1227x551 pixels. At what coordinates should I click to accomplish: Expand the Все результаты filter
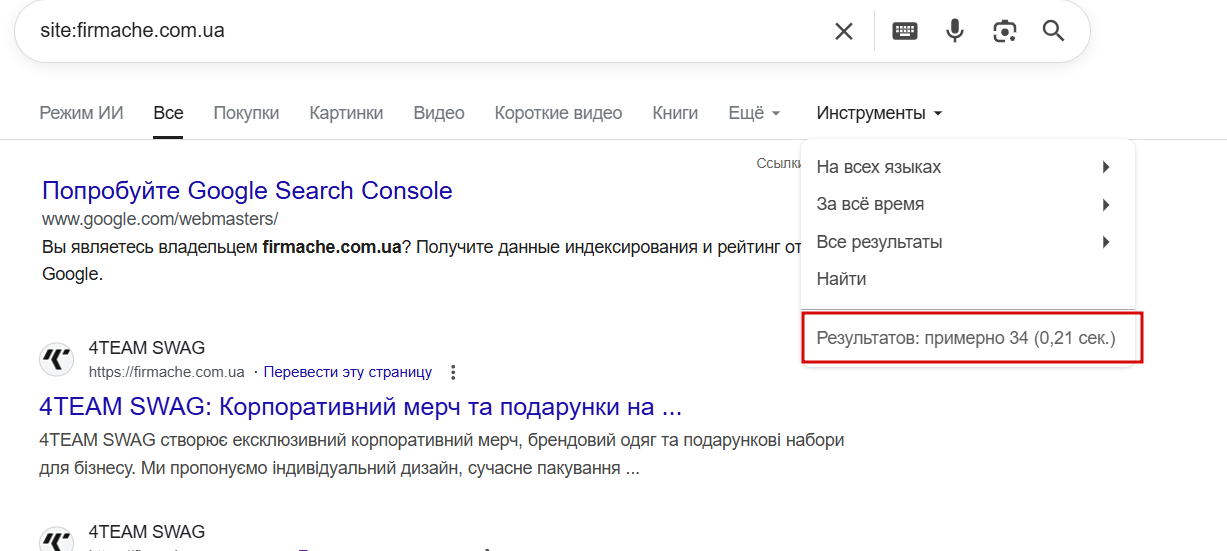pos(967,242)
